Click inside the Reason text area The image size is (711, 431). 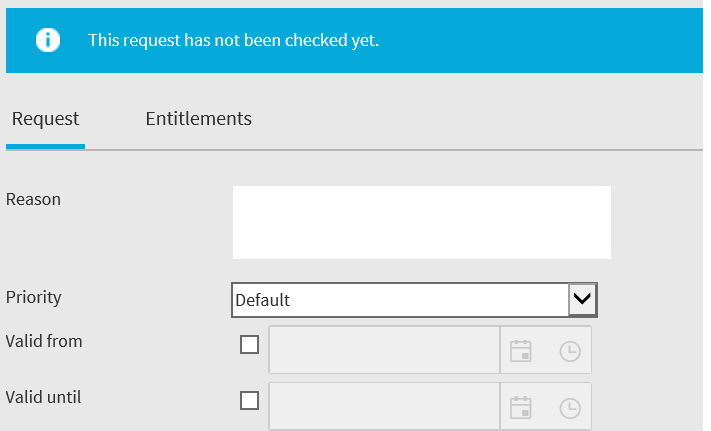422,223
